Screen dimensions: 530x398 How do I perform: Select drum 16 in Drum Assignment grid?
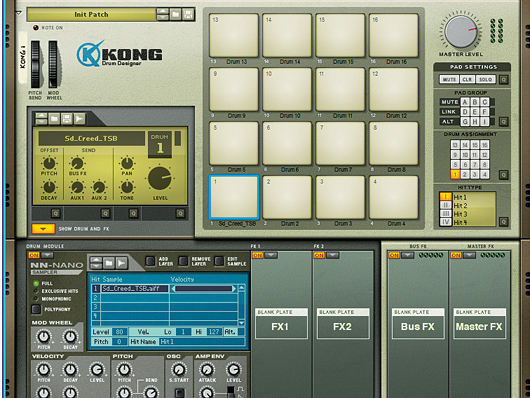[485, 145]
